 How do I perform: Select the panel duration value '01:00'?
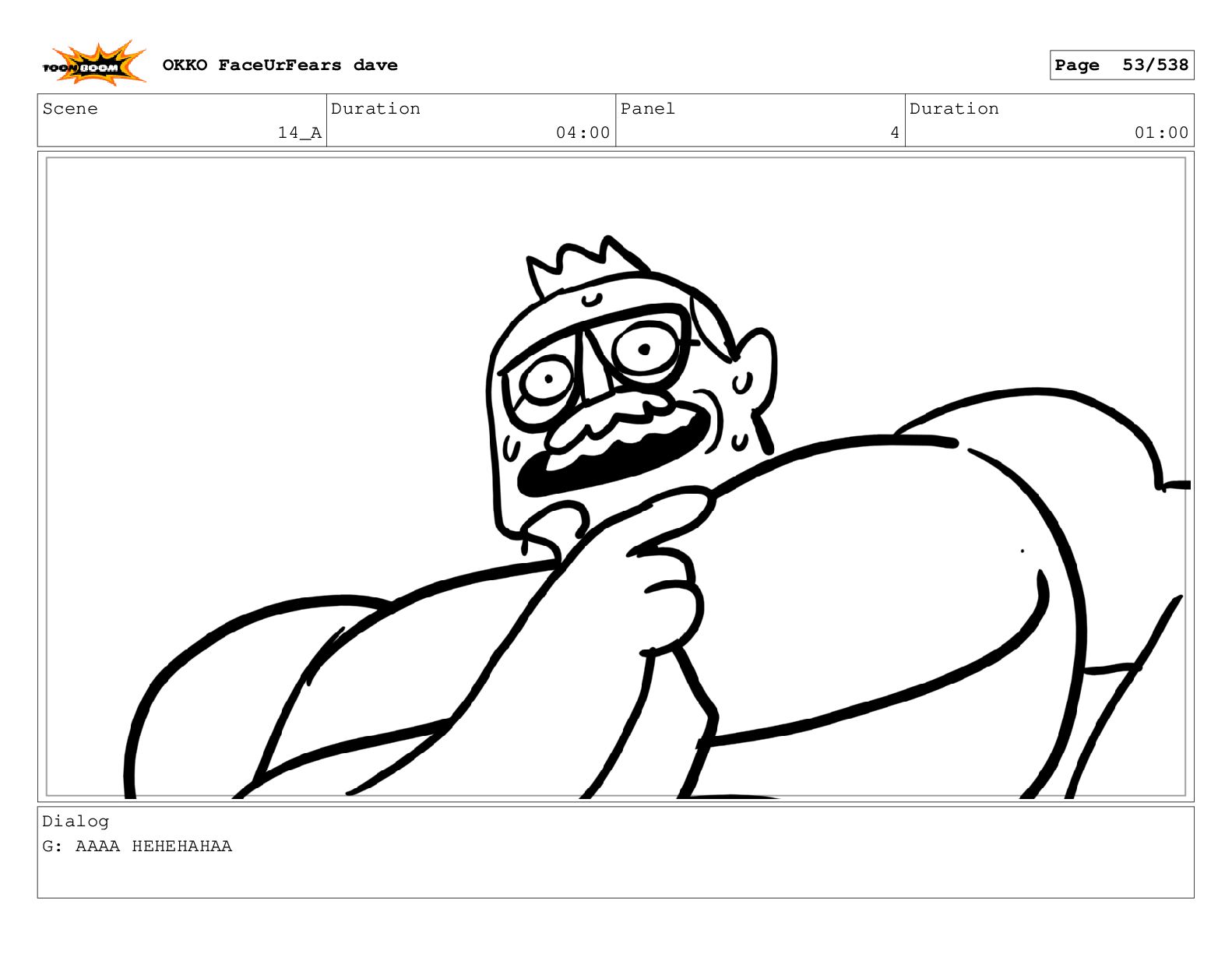pos(1161,133)
